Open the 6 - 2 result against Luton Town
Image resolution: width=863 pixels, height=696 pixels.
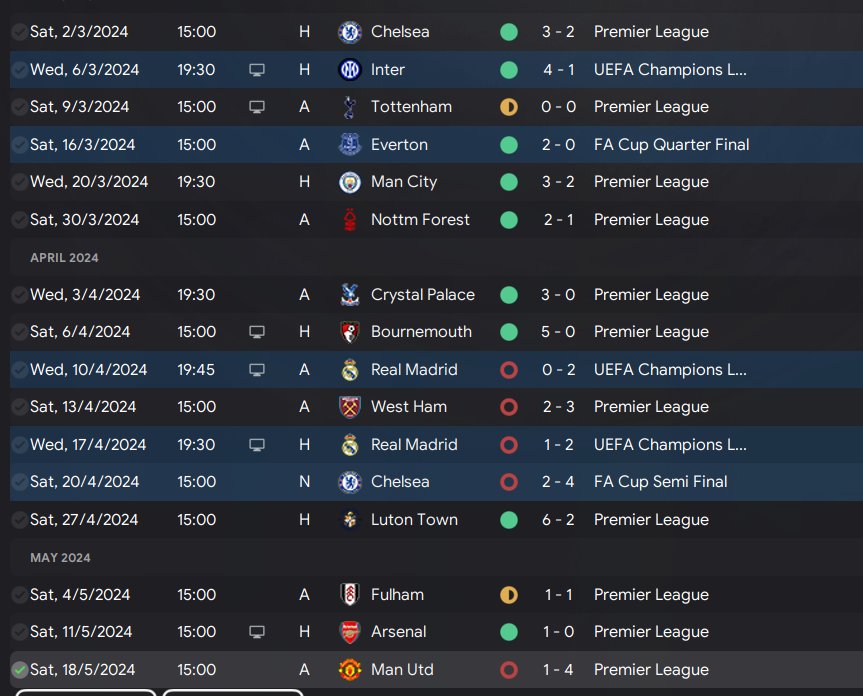click(560, 520)
